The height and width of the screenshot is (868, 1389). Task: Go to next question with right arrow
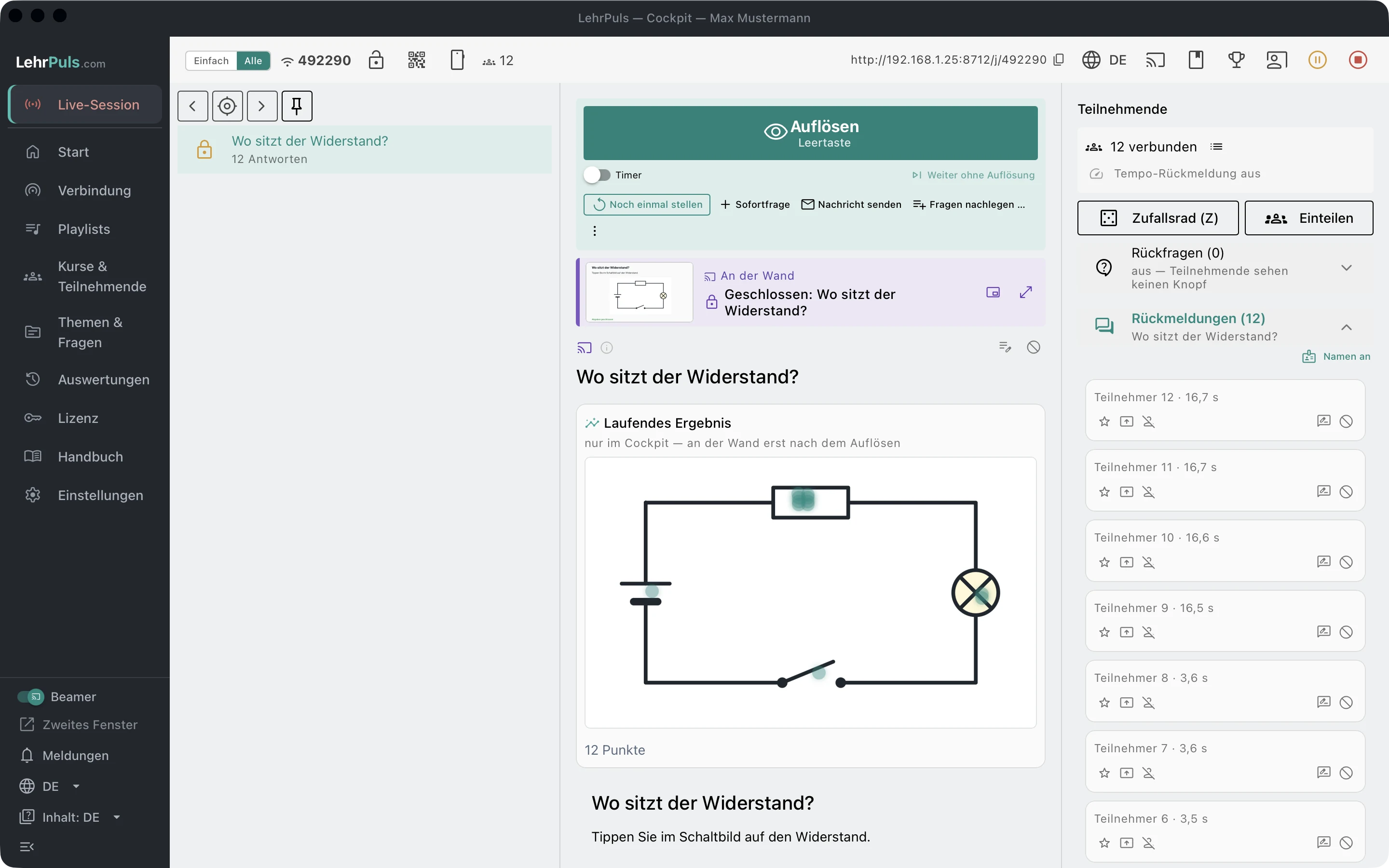[262, 106]
